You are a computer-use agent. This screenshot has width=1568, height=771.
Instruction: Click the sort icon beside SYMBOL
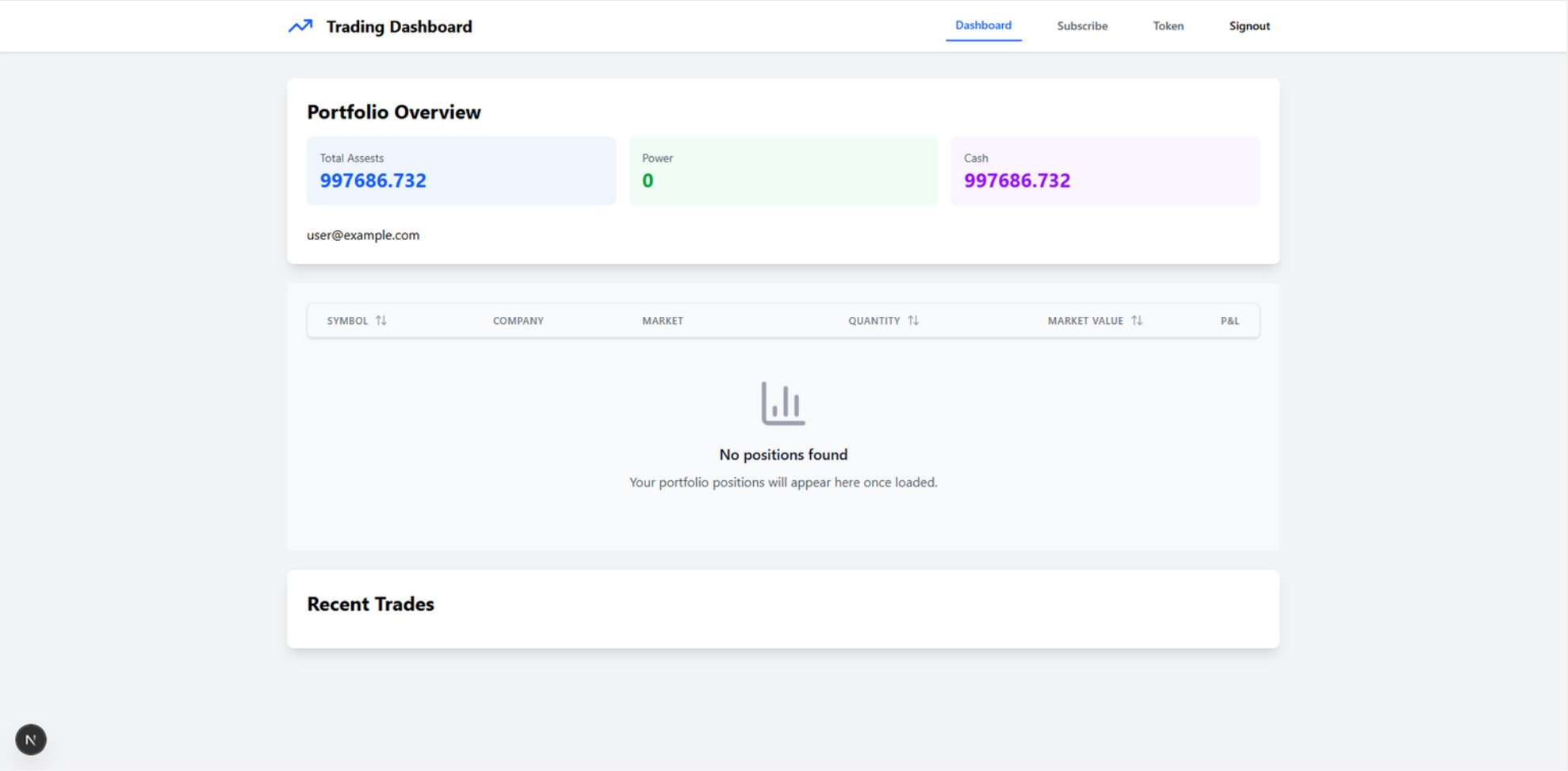pyautogui.click(x=382, y=320)
